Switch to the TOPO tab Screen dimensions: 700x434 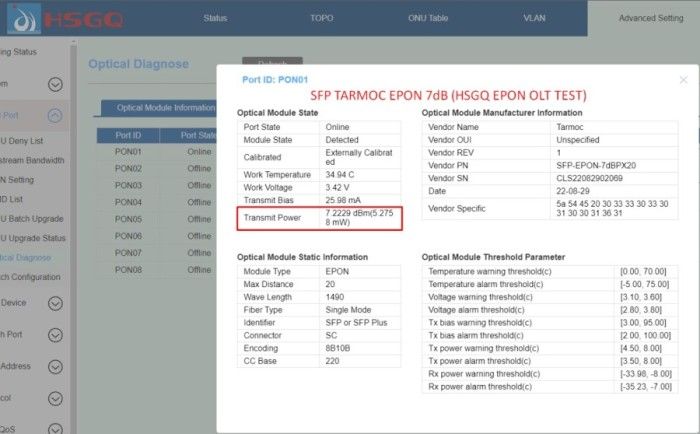(321, 18)
